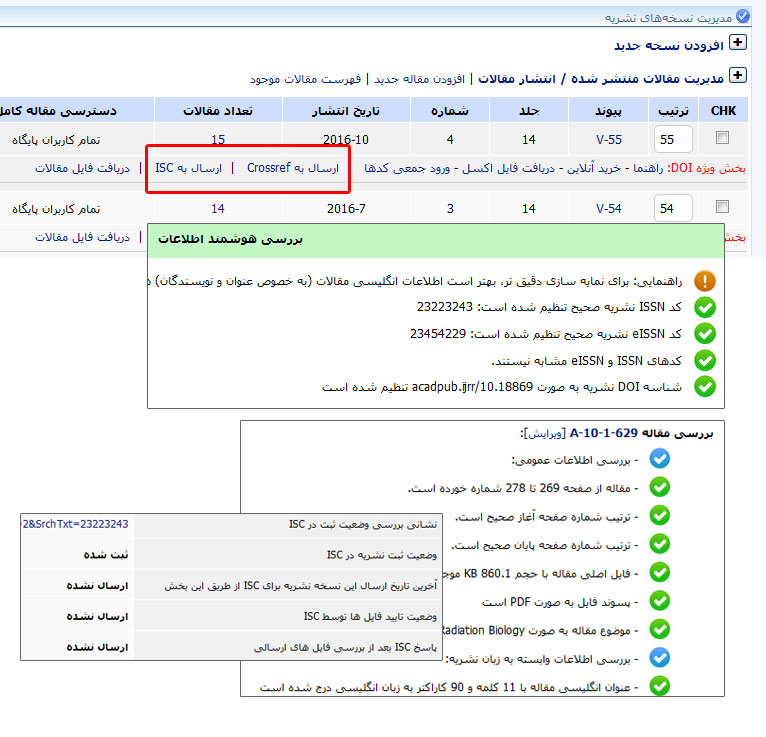Click blue icon next to مدیریت نسخه‌های نشریه header

pos(742,17)
